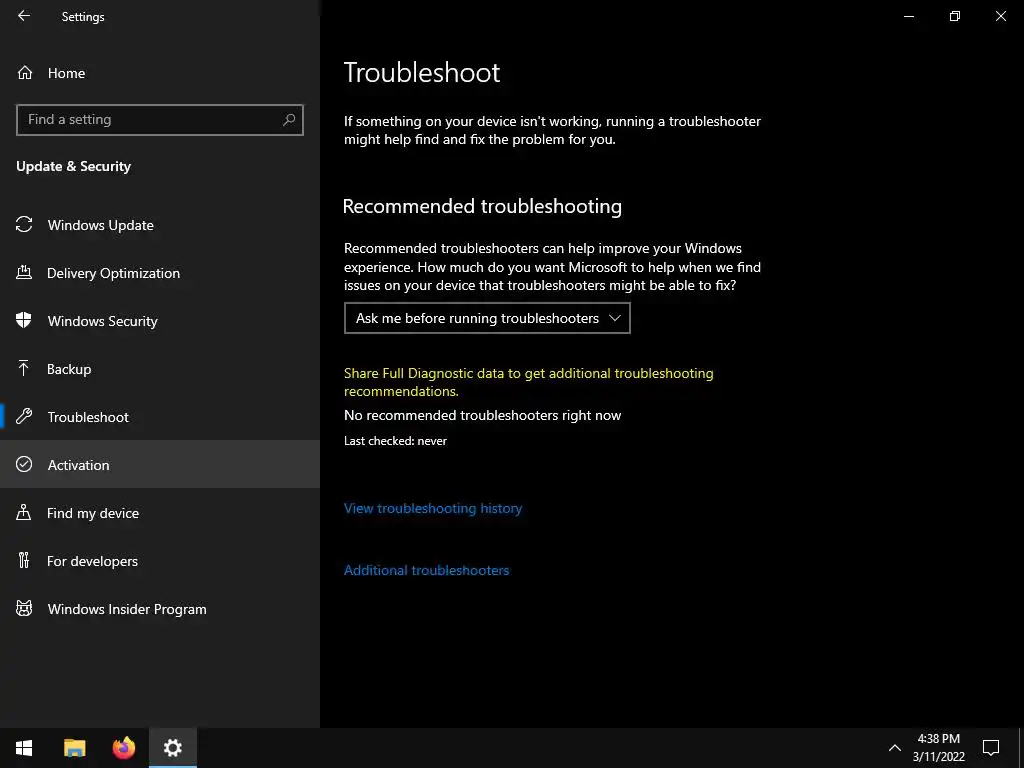Open Find my device settings

coord(160,513)
